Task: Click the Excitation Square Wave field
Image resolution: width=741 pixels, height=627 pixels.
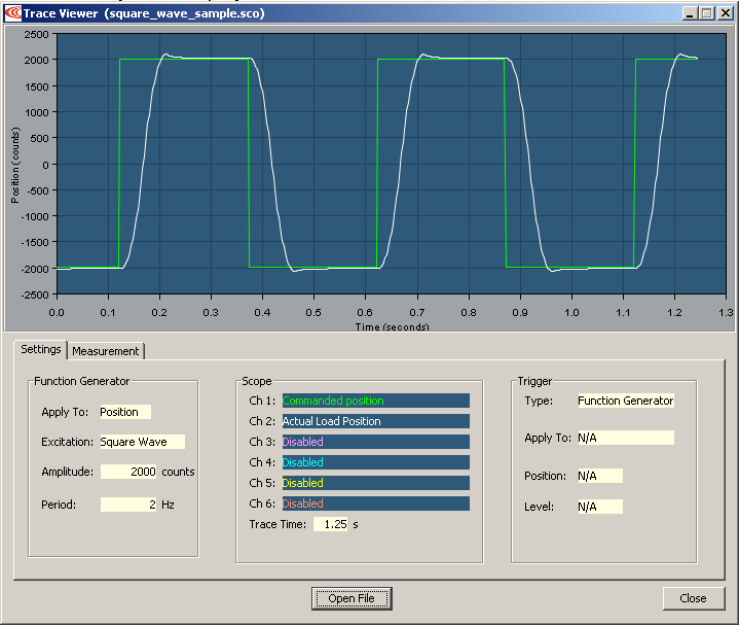Action: pos(142,442)
